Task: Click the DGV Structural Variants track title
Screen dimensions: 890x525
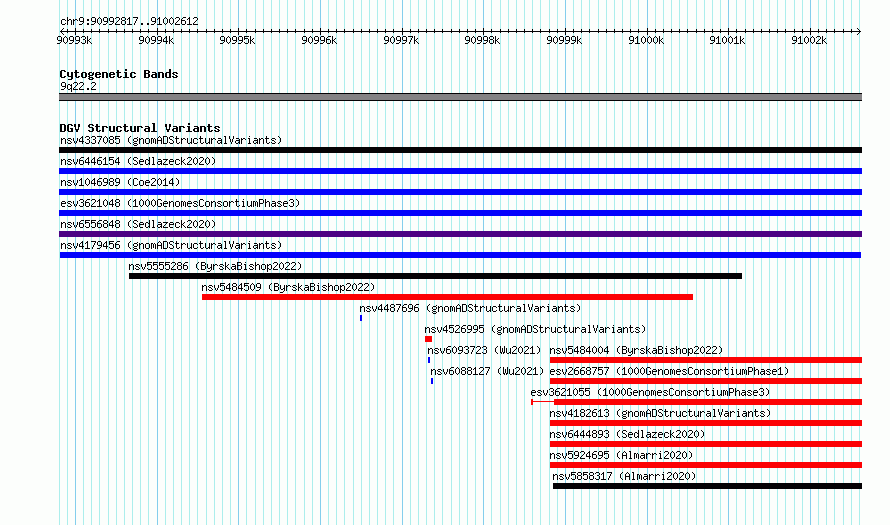Action: click(x=140, y=128)
